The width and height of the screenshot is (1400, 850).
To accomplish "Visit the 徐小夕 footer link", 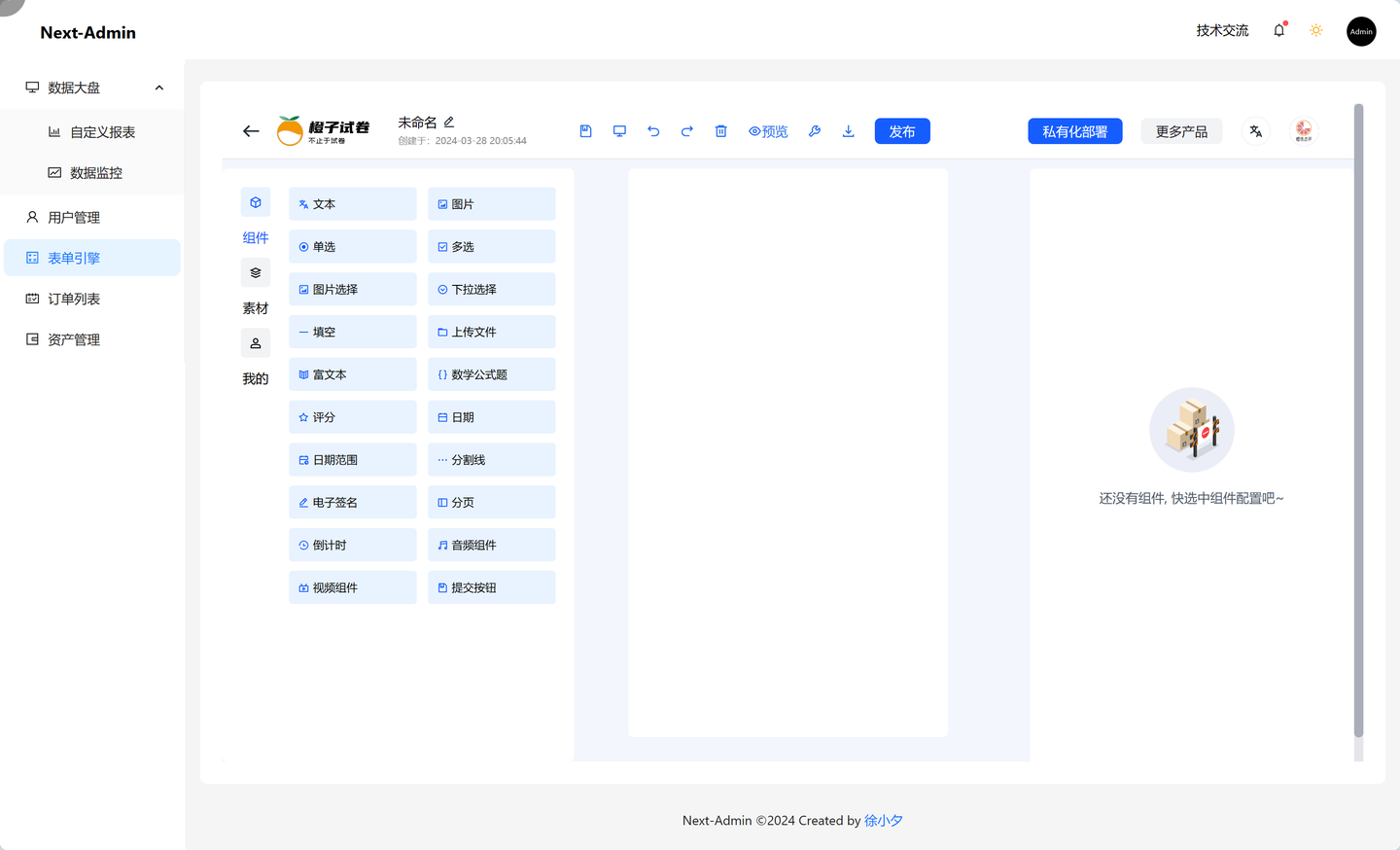I will pyautogui.click(x=883, y=820).
